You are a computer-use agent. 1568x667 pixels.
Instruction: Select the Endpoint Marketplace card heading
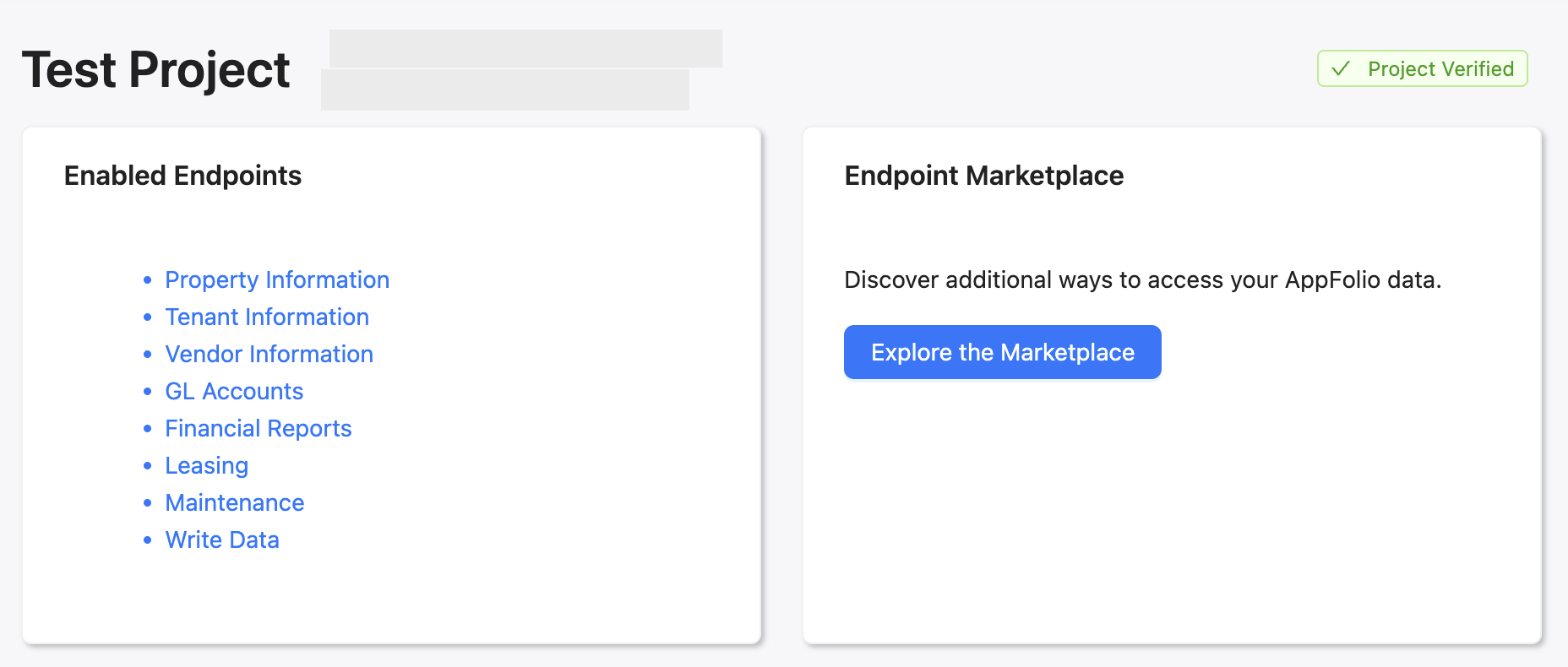point(983,176)
